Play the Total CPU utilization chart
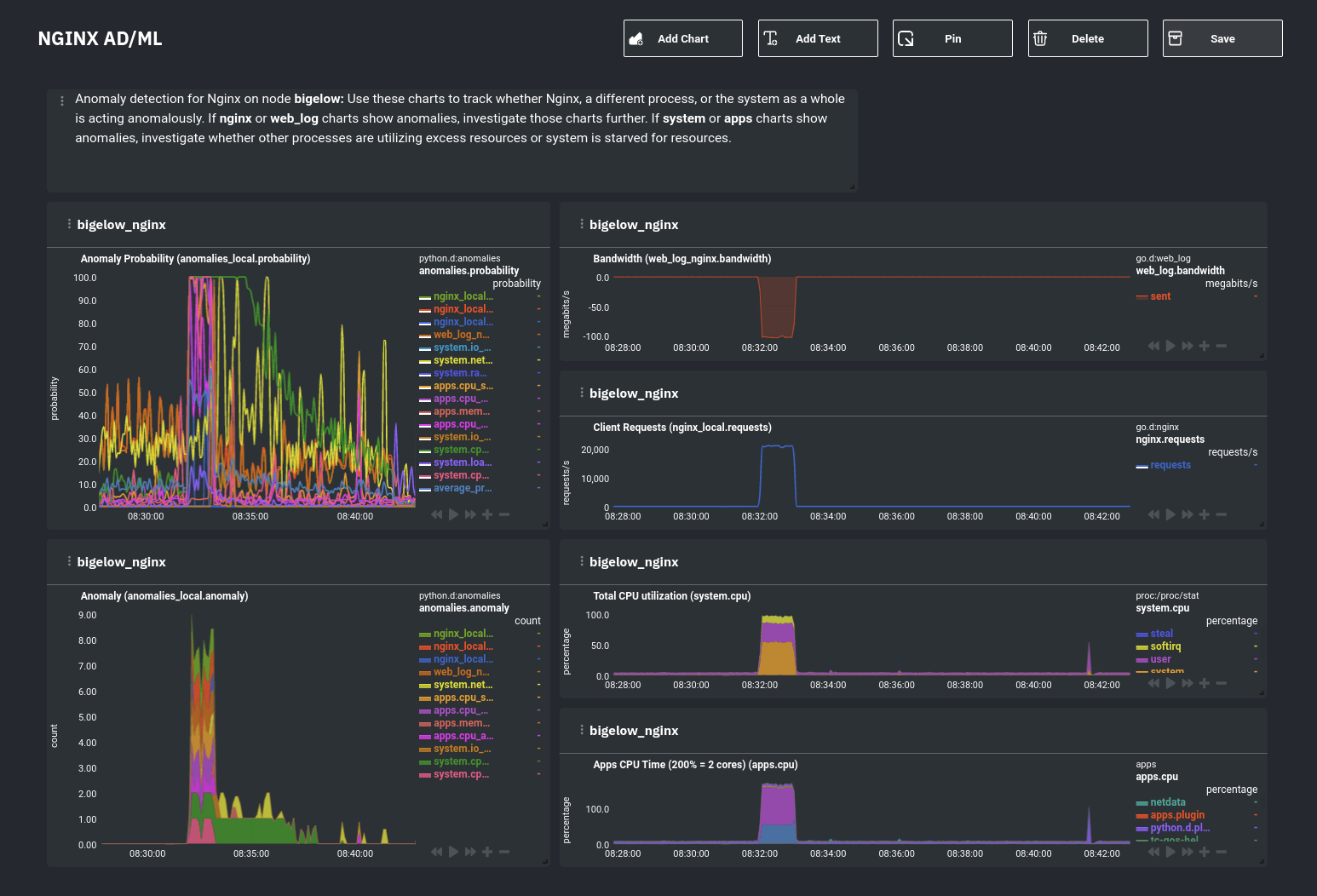 pyautogui.click(x=1170, y=683)
